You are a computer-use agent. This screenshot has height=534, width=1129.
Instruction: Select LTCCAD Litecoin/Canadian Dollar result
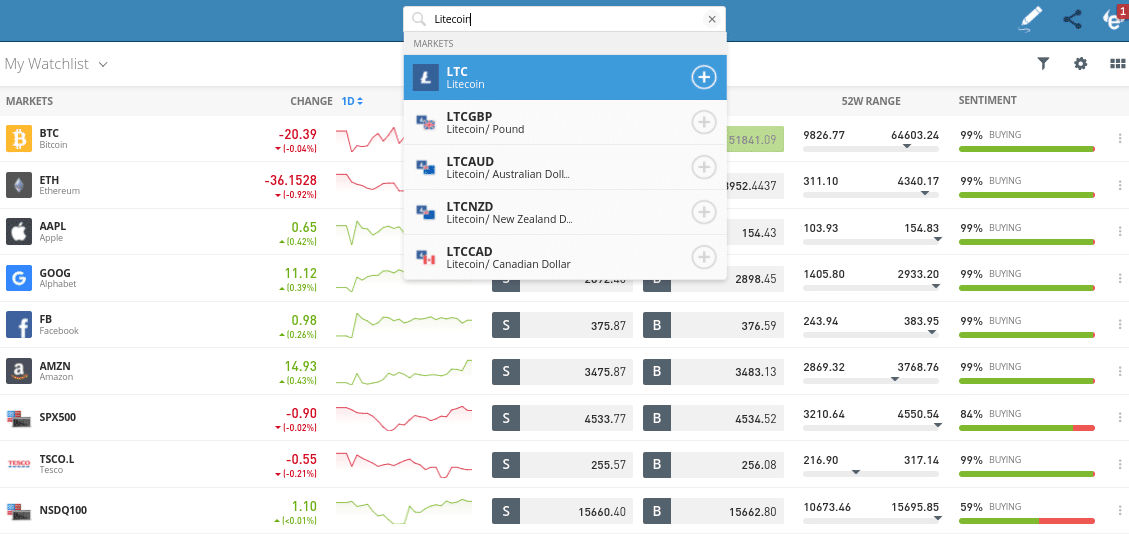coord(565,256)
